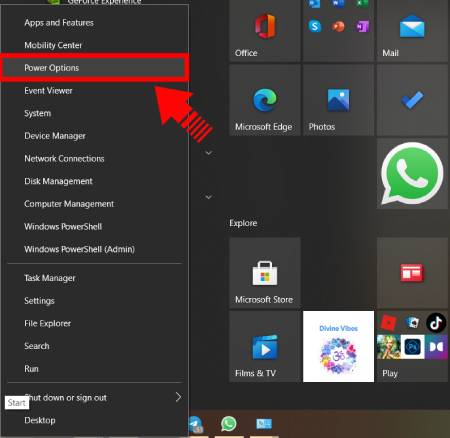The image size is (450, 438).
Task: Open Photoshop Express icon in Play group
Action: (412, 347)
